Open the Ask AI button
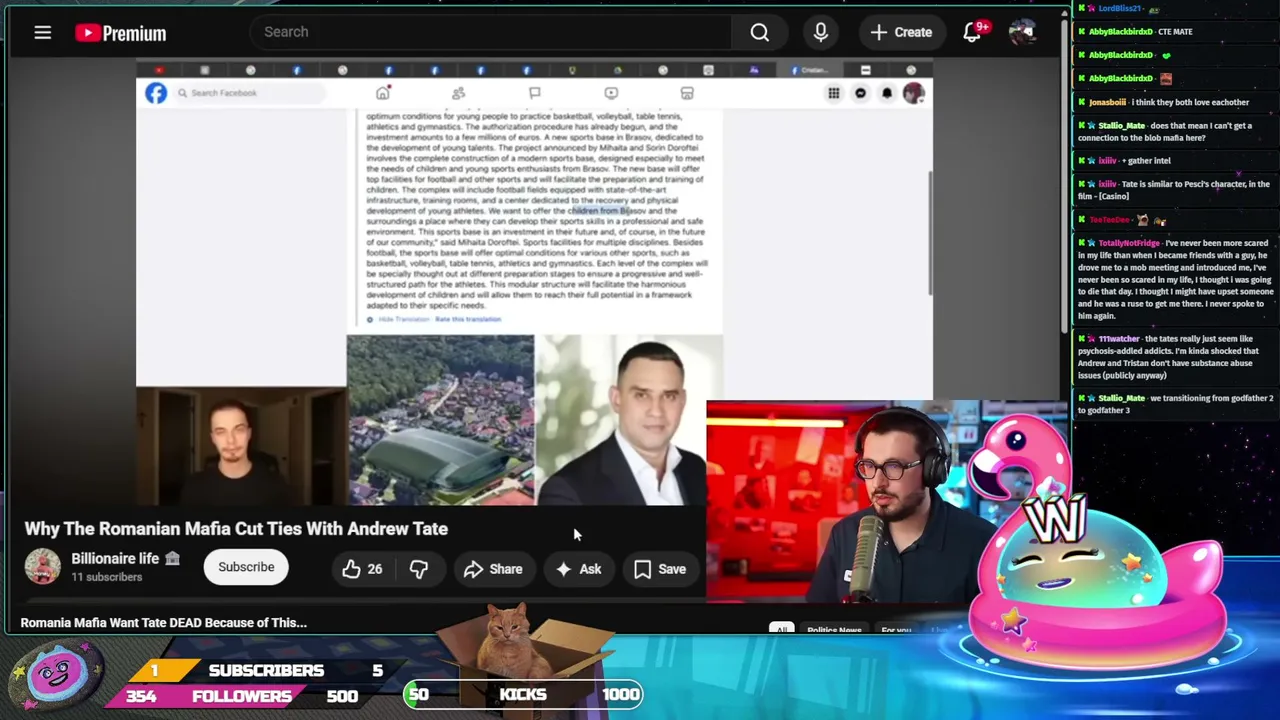Screen dimensions: 1280x720 click(578, 569)
